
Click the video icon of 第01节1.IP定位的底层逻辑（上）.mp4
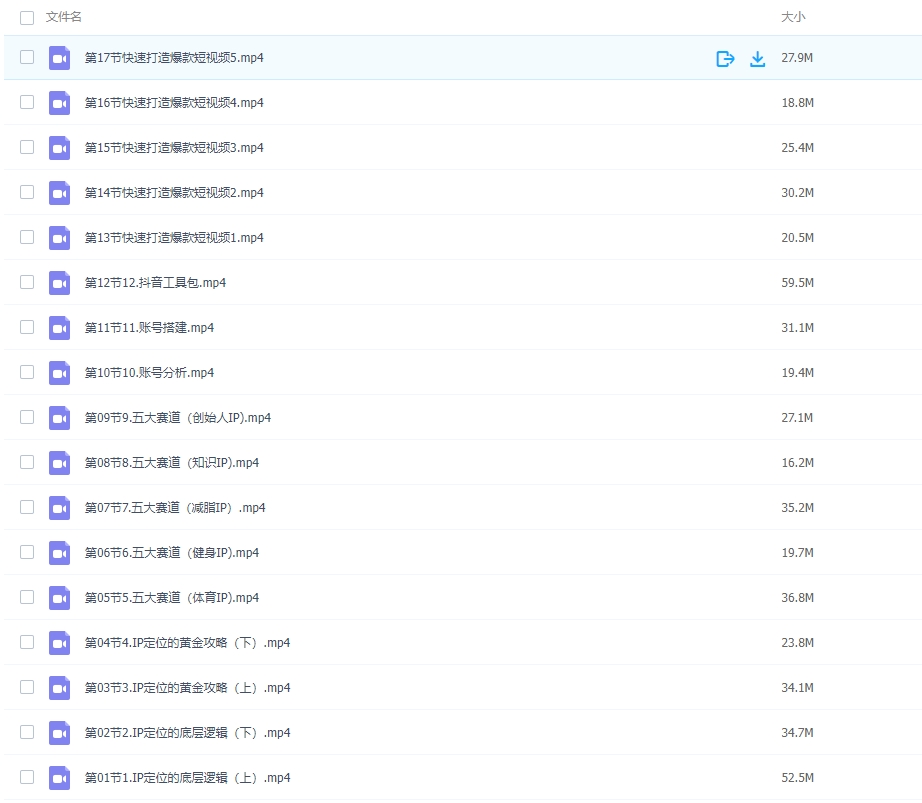coord(59,777)
